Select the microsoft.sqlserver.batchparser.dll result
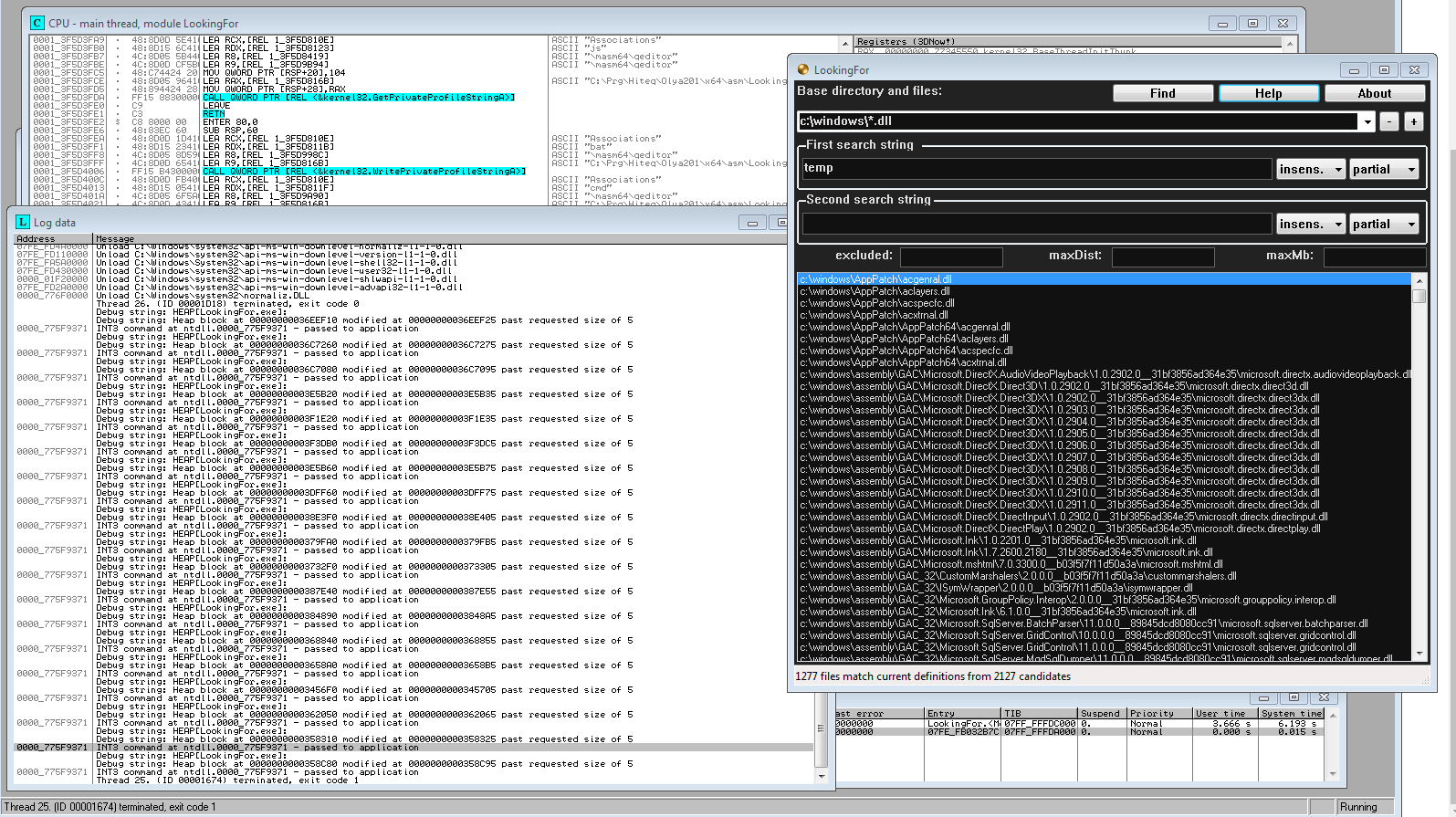1456x817 pixels. pyautogui.click(x=1104, y=623)
